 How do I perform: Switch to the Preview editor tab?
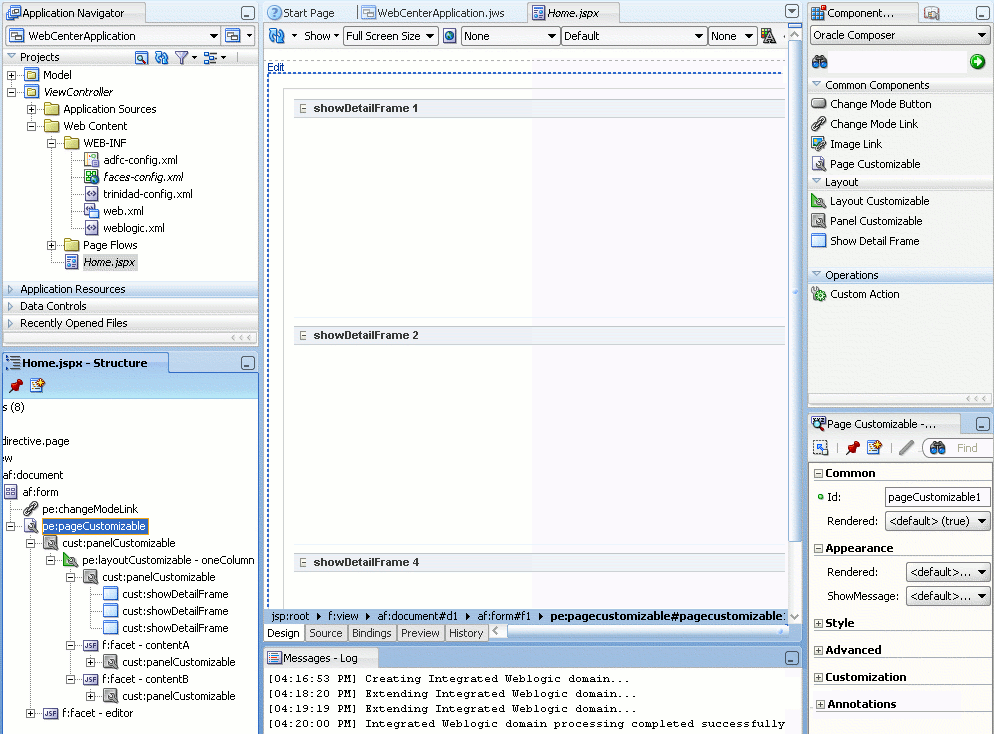[420, 633]
